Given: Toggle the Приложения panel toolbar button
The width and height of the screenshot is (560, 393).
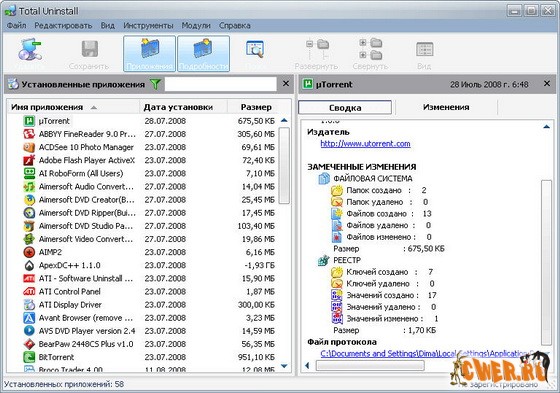Looking at the screenshot, I should (149, 53).
